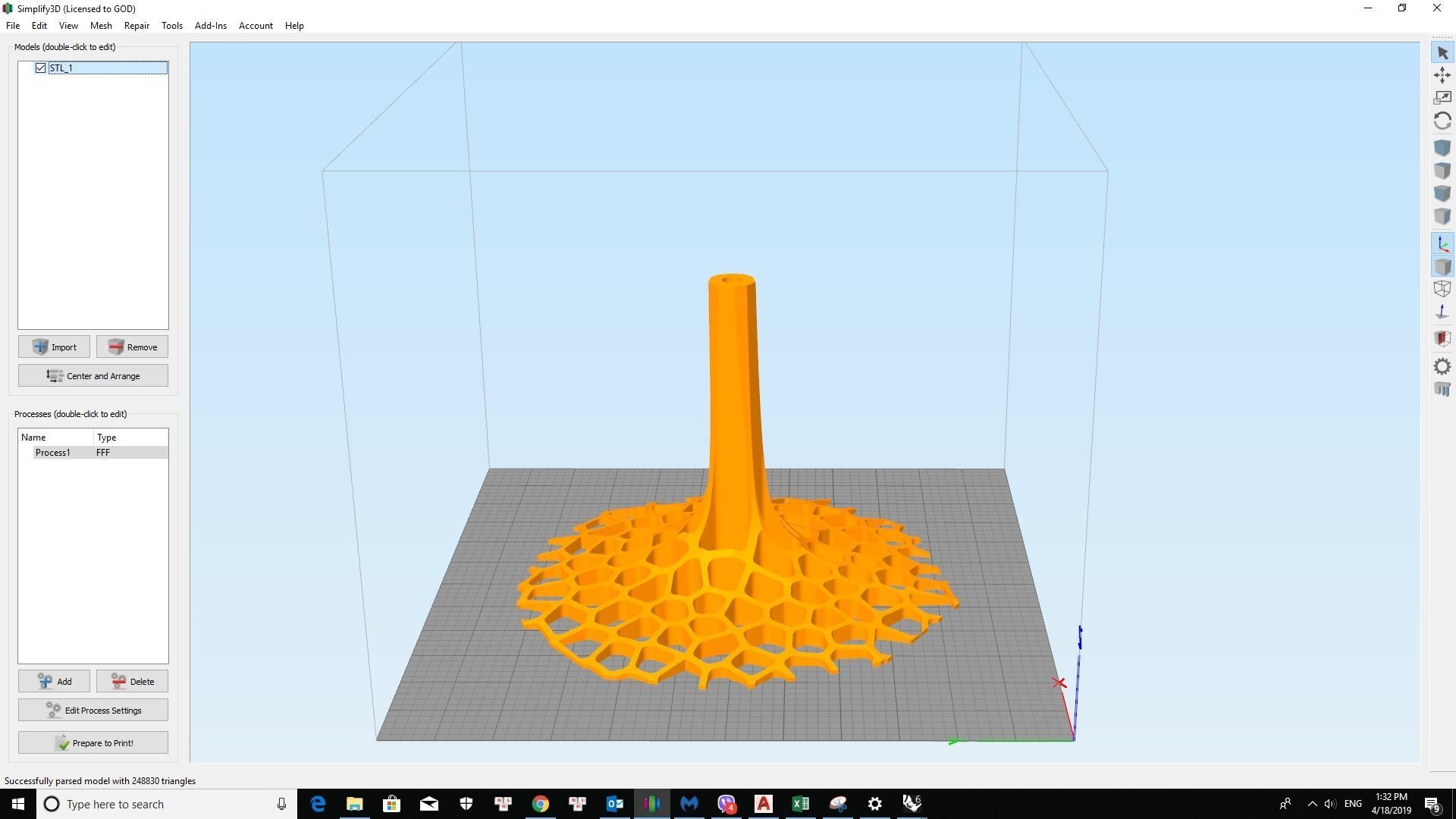The width and height of the screenshot is (1456, 819).
Task: Open Edit Process Settings
Action: point(93,711)
